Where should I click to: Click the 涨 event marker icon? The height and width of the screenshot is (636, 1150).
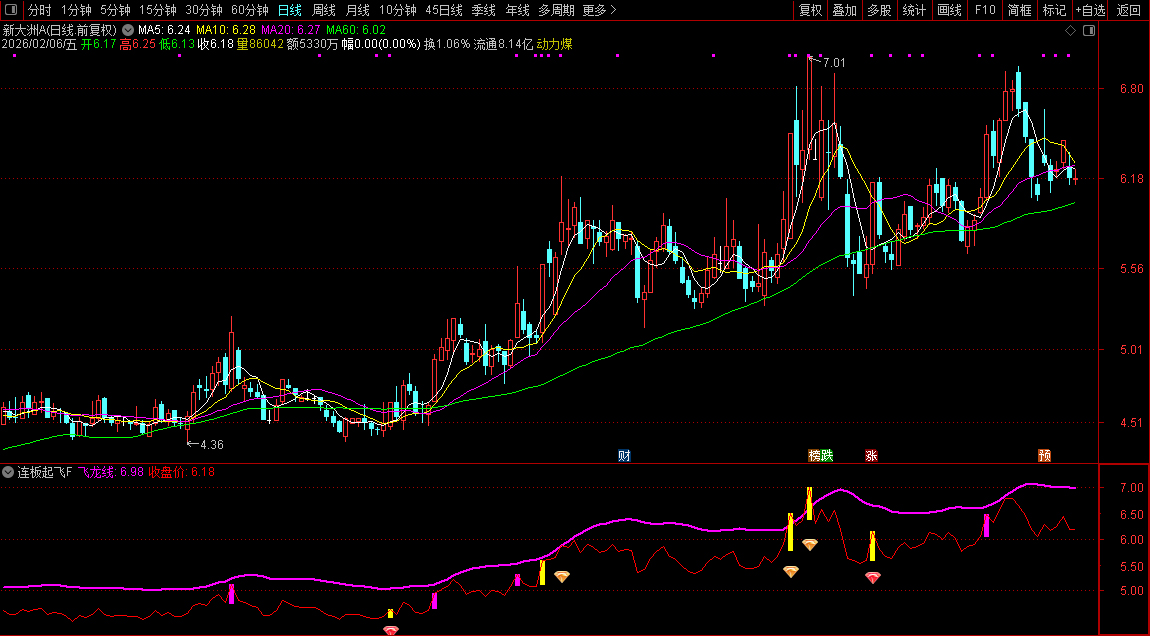tap(871, 456)
